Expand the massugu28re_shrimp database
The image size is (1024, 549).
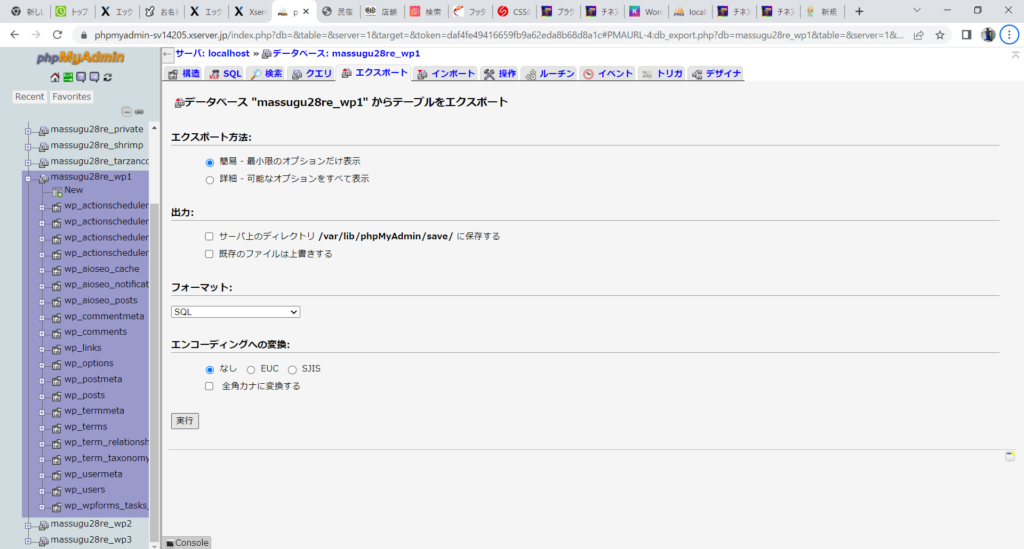coord(28,147)
